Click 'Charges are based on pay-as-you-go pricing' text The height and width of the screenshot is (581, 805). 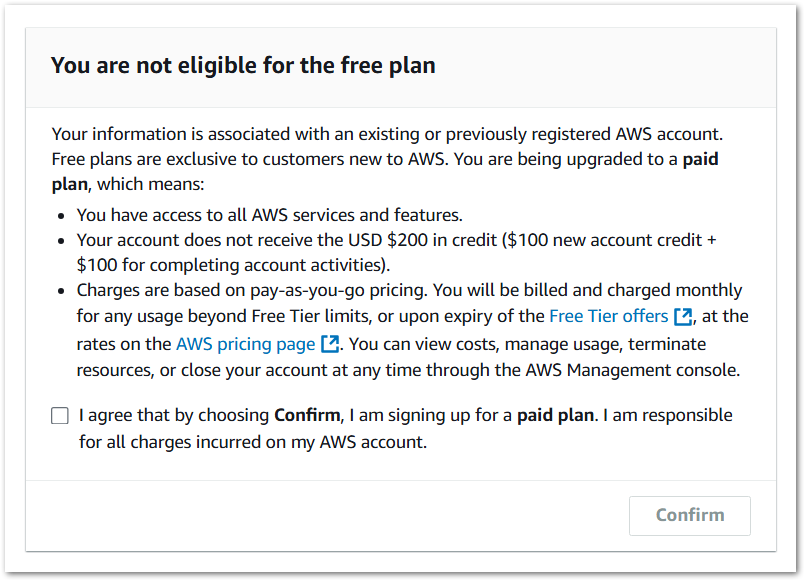click(x=252, y=290)
